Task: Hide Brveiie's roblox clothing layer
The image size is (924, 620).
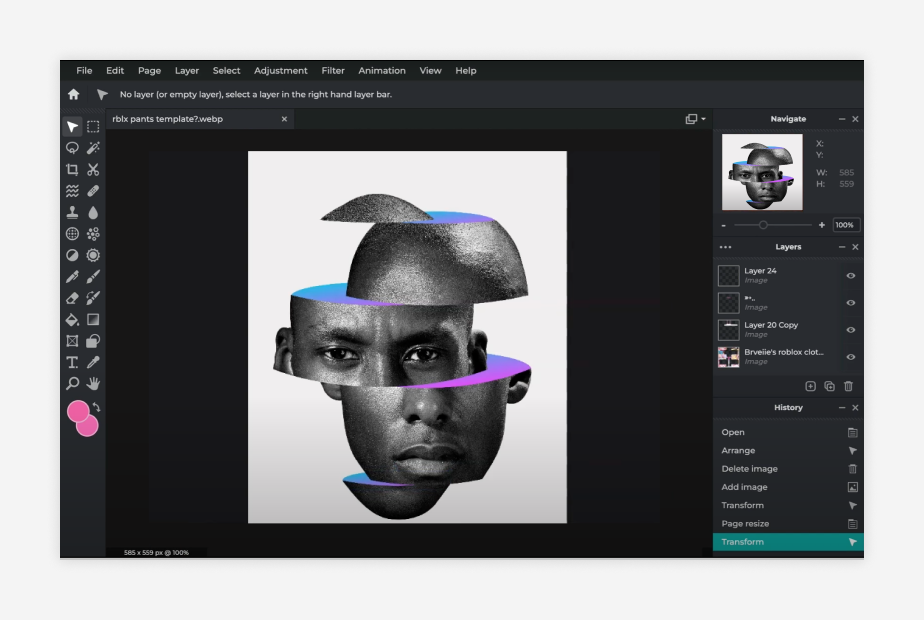Action: [851, 357]
